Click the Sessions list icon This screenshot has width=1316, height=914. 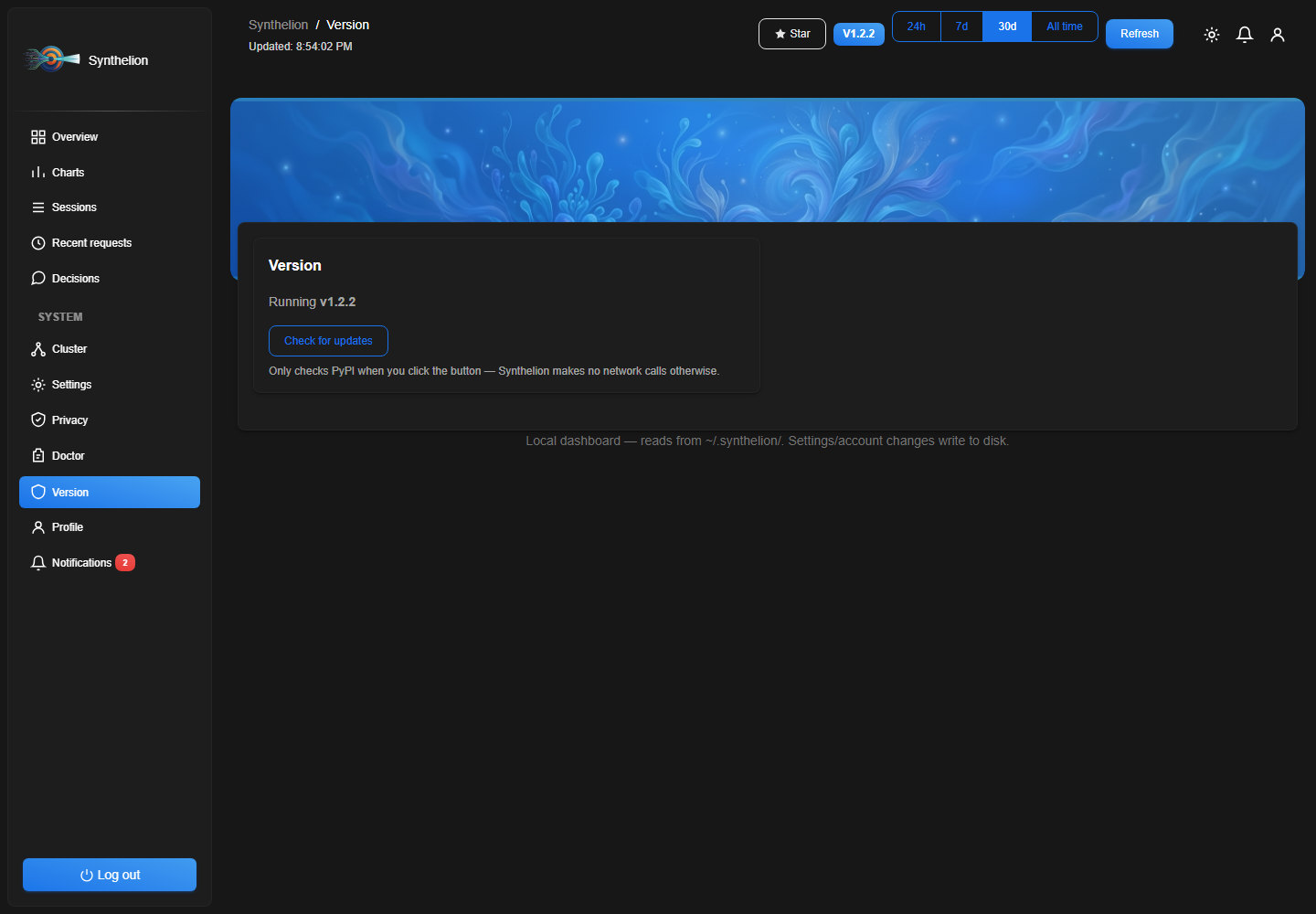38,207
